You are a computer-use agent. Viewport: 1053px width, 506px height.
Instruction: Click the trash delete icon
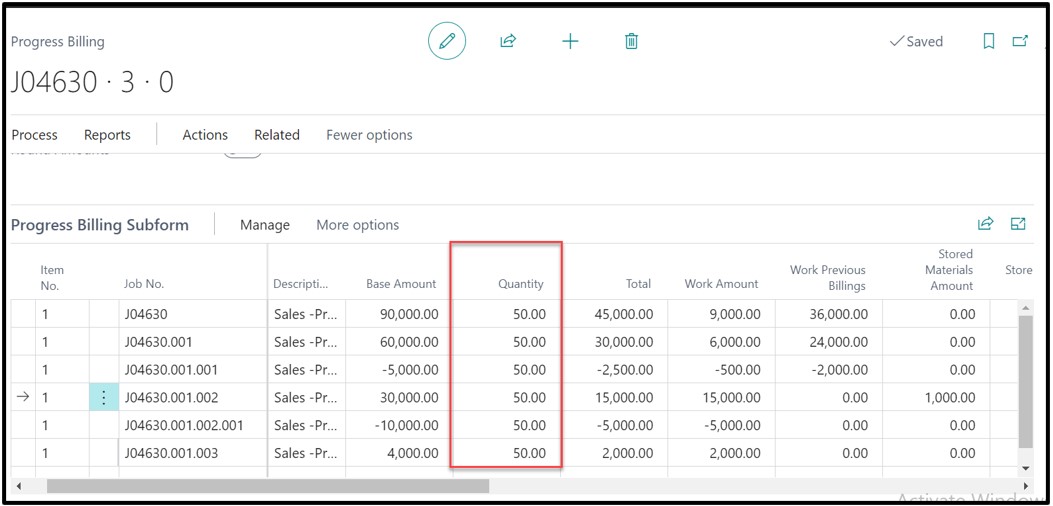click(x=631, y=41)
